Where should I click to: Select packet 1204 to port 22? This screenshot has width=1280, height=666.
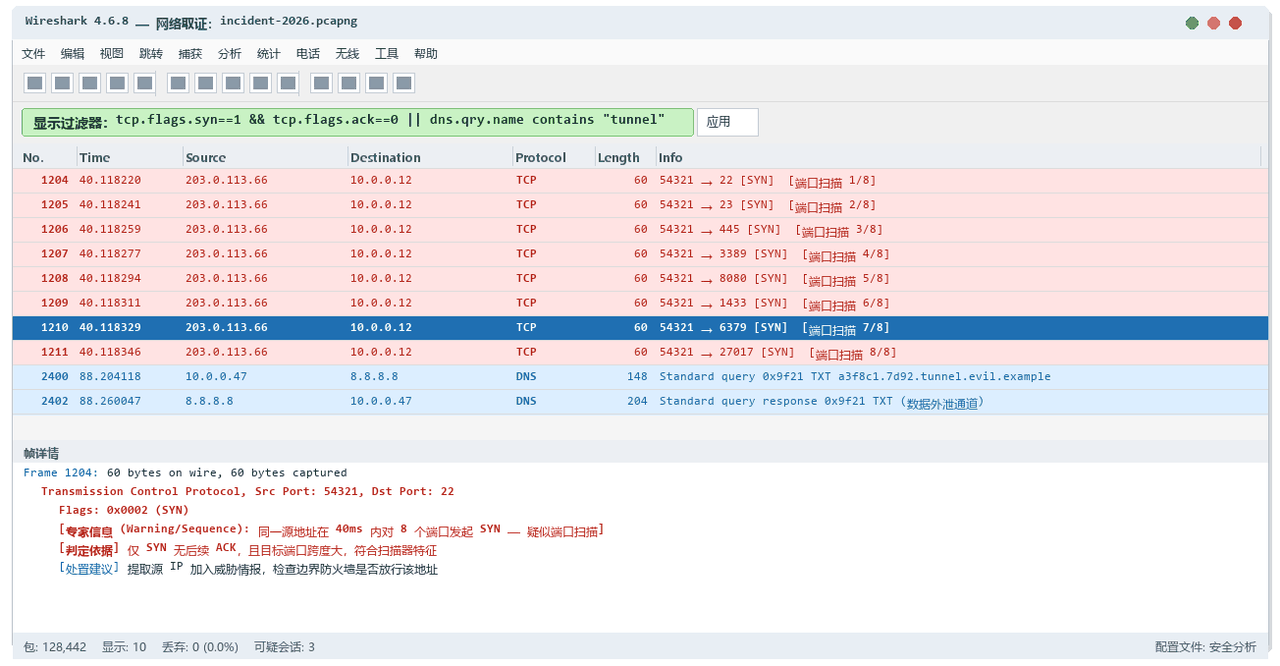click(640, 180)
